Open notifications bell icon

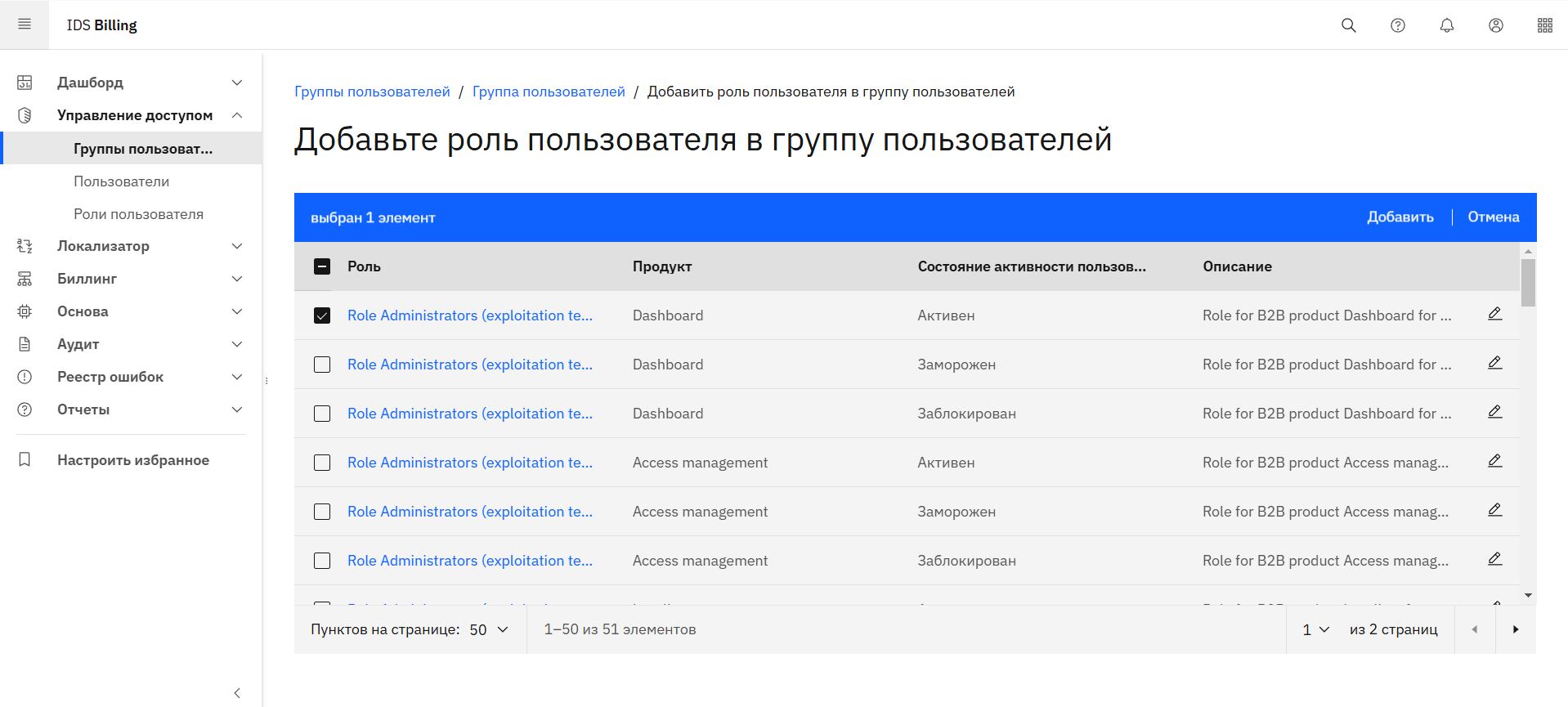tap(1446, 25)
